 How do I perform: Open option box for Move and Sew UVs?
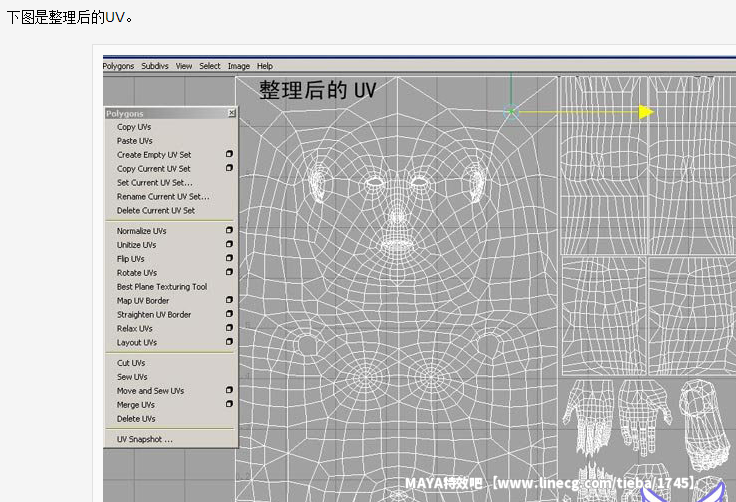(229, 390)
